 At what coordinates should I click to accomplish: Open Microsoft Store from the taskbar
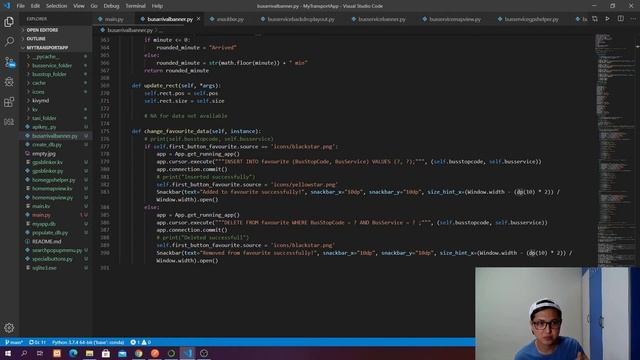pyautogui.click(x=106, y=353)
